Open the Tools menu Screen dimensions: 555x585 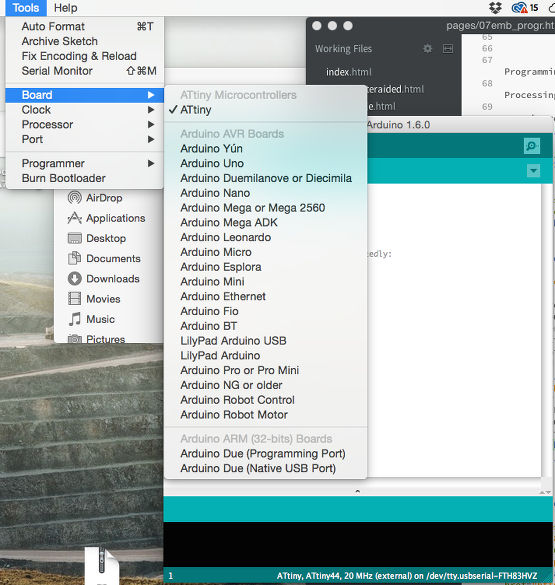pyautogui.click(x=26, y=8)
